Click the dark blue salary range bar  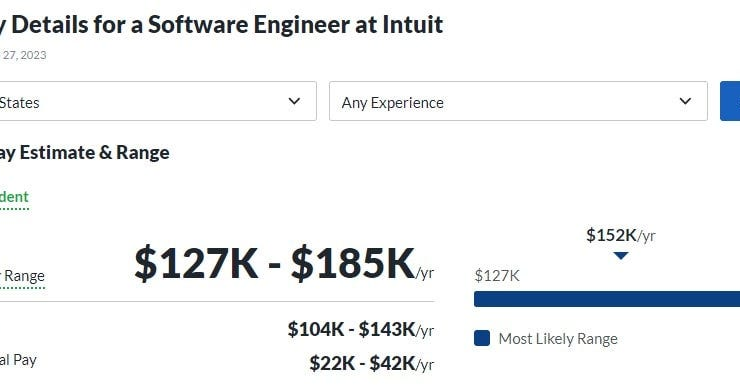(x=607, y=299)
